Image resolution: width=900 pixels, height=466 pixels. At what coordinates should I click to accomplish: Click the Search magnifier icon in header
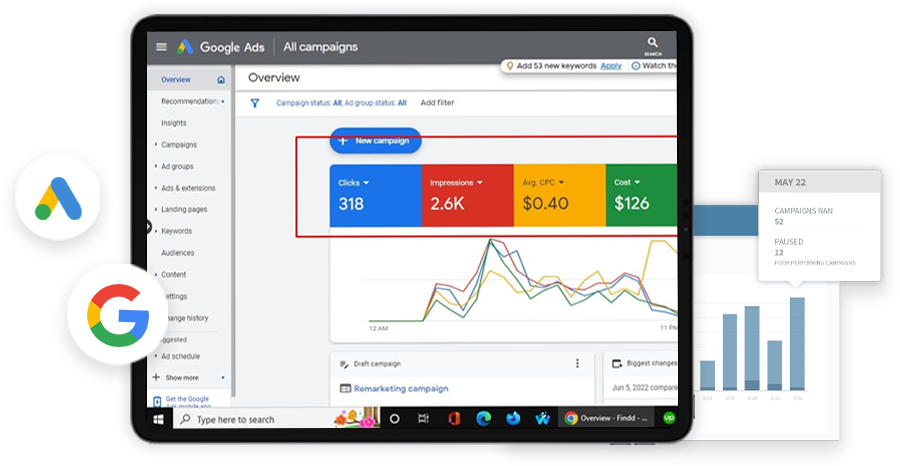[652, 43]
